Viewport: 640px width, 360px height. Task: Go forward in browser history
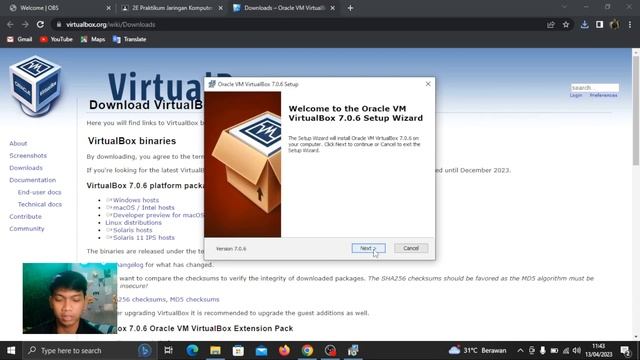point(25,24)
